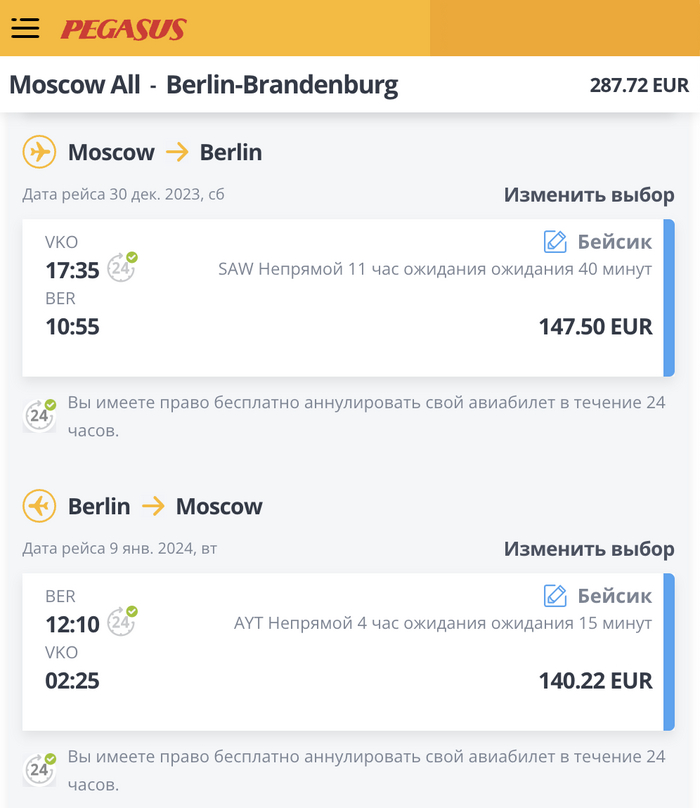Click the Бейсик label on the outbound flight
This screenshot has height=808, width=700.
(x=615, y=241)
